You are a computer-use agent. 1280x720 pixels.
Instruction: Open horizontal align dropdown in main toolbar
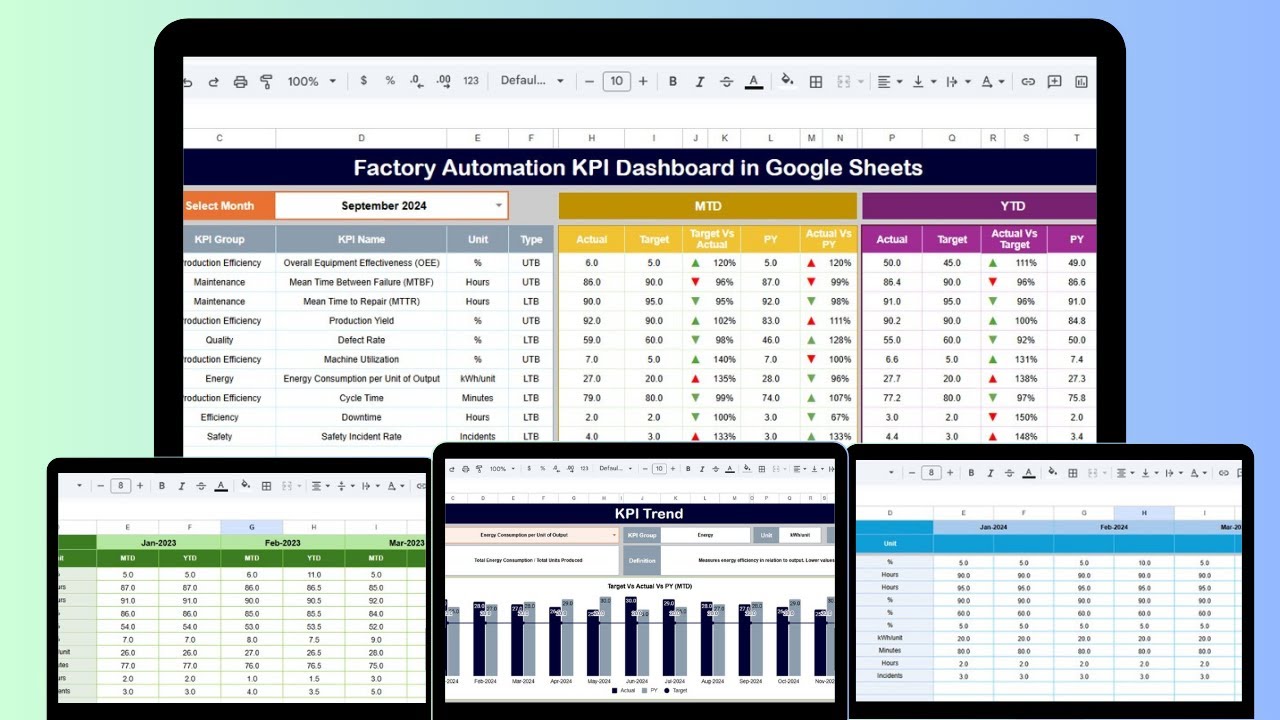click(x=889, y=82)
